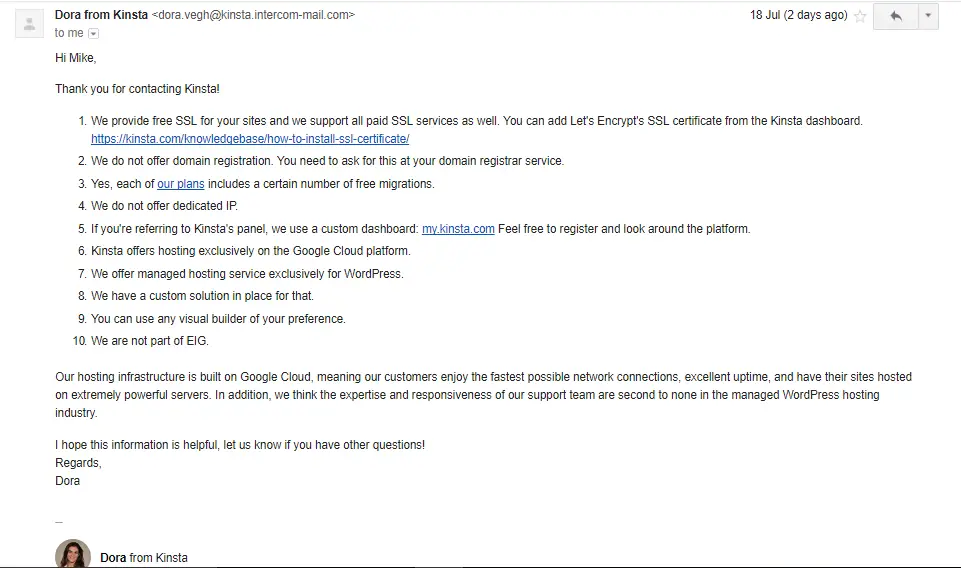
Task: Click the paragraph starting 'Our hosting infrastructure'
Action: (484, 395)
